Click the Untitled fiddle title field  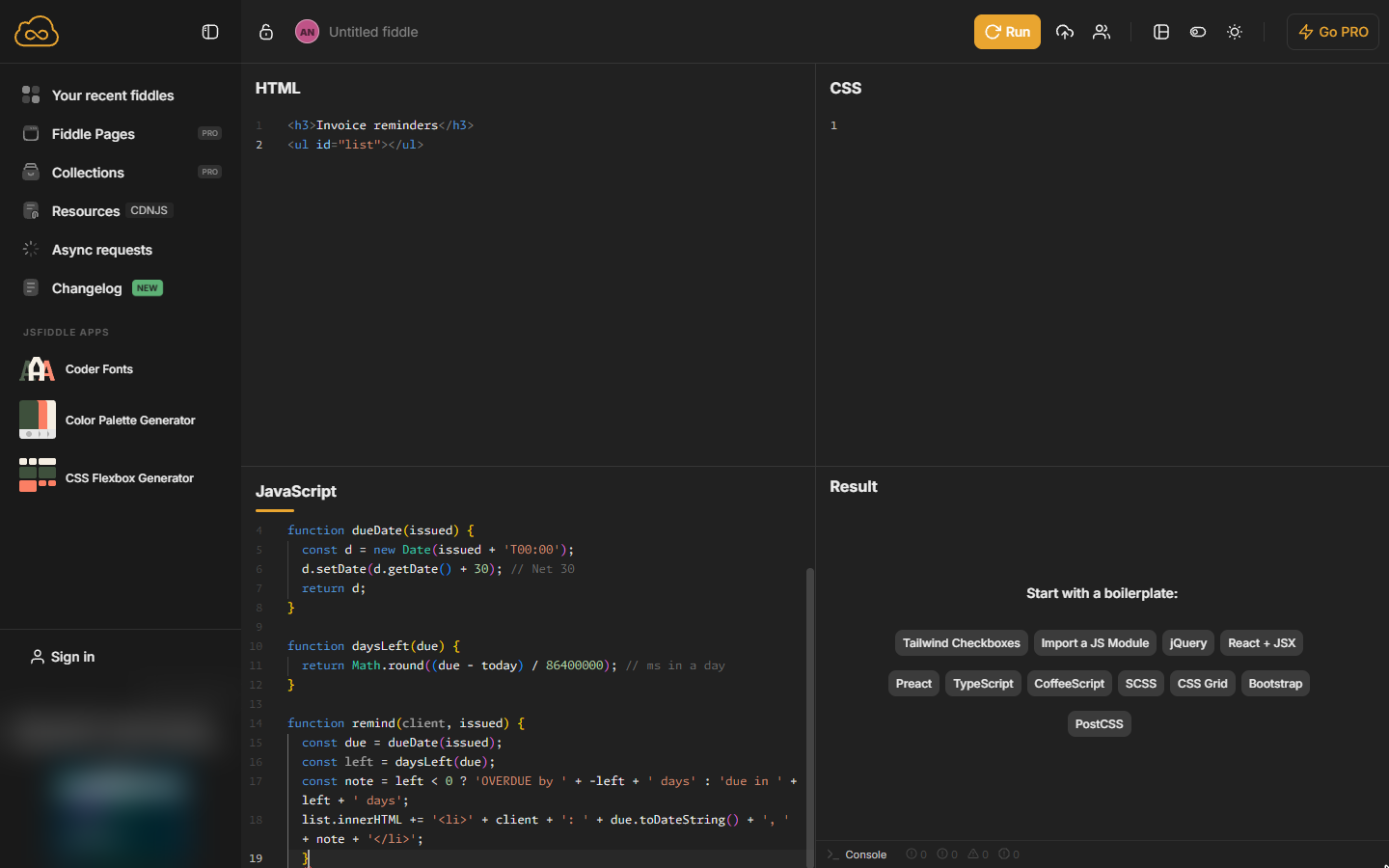click(374, 32)
